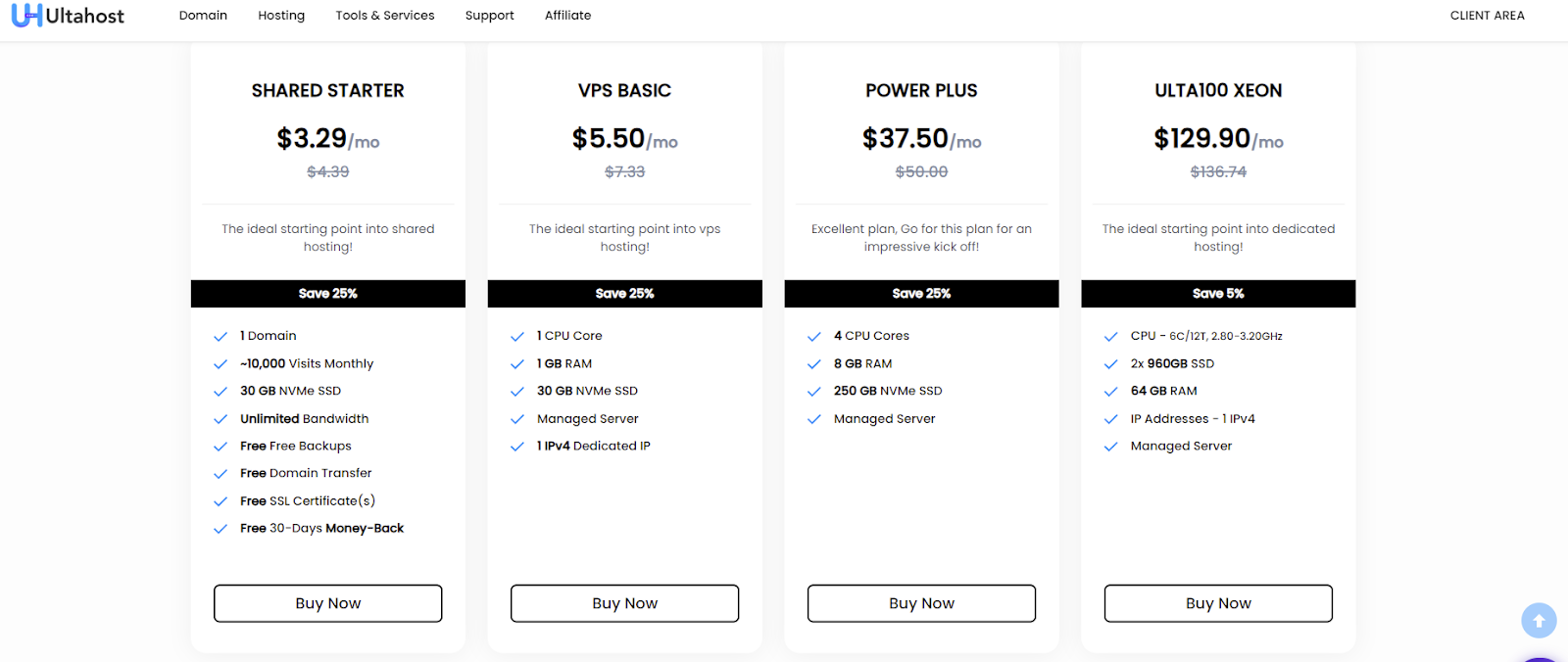Click the checkmark beside 1 Domain
This screenshot has width=1568, height=662.
tap(220, 336)
